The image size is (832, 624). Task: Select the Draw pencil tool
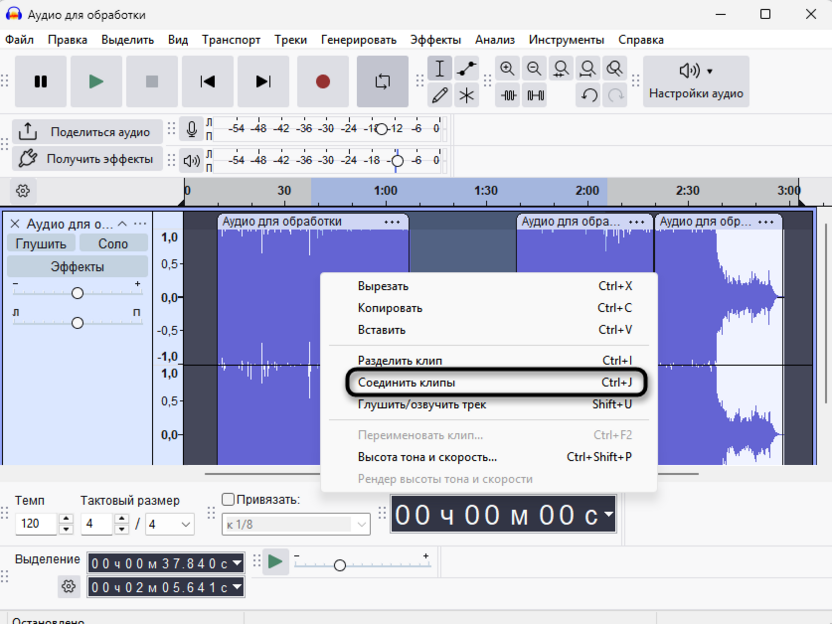(x=439, y=96)
